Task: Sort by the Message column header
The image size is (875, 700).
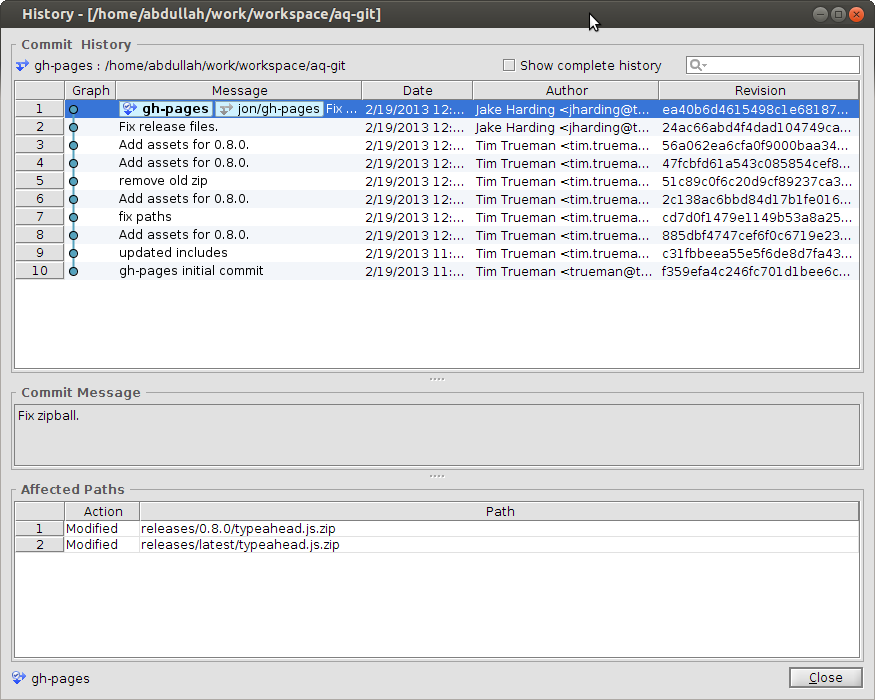Action: tap(239, 90)
